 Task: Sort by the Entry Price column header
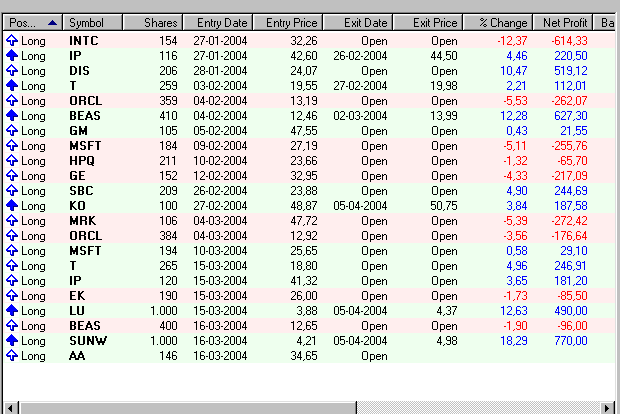pyautogui.click(x=288, y=23)
